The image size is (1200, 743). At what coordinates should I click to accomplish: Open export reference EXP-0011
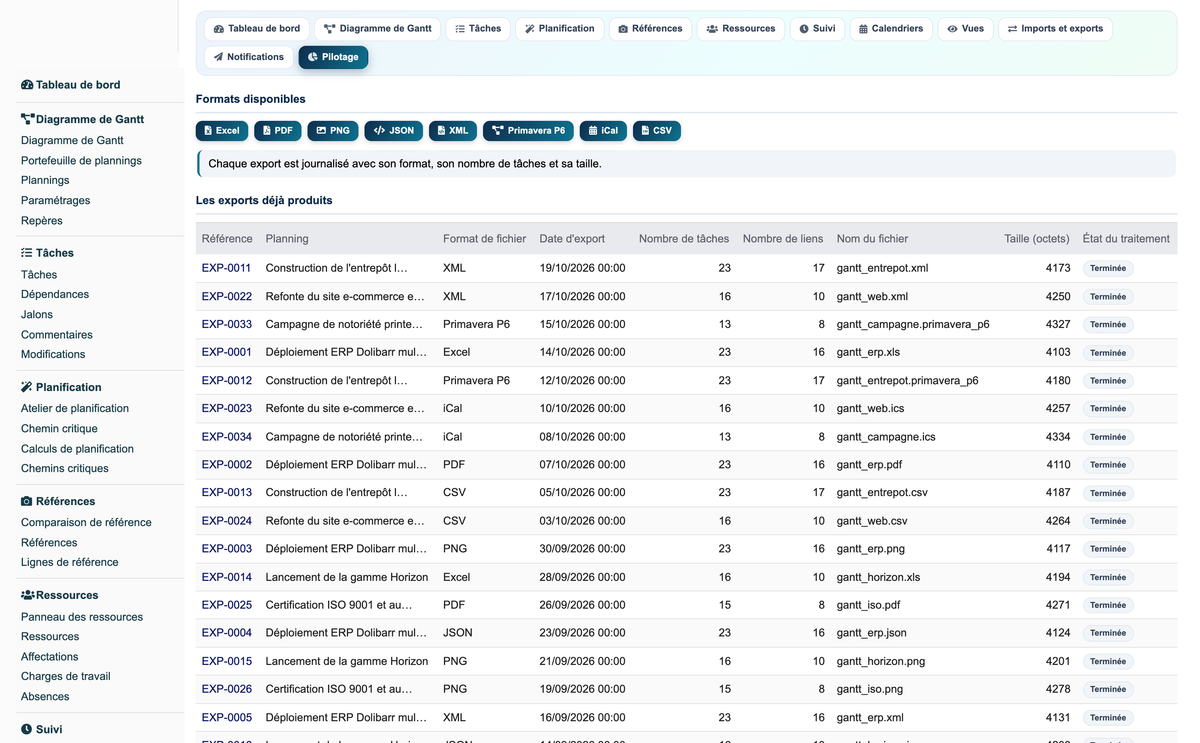pos(227,269)
